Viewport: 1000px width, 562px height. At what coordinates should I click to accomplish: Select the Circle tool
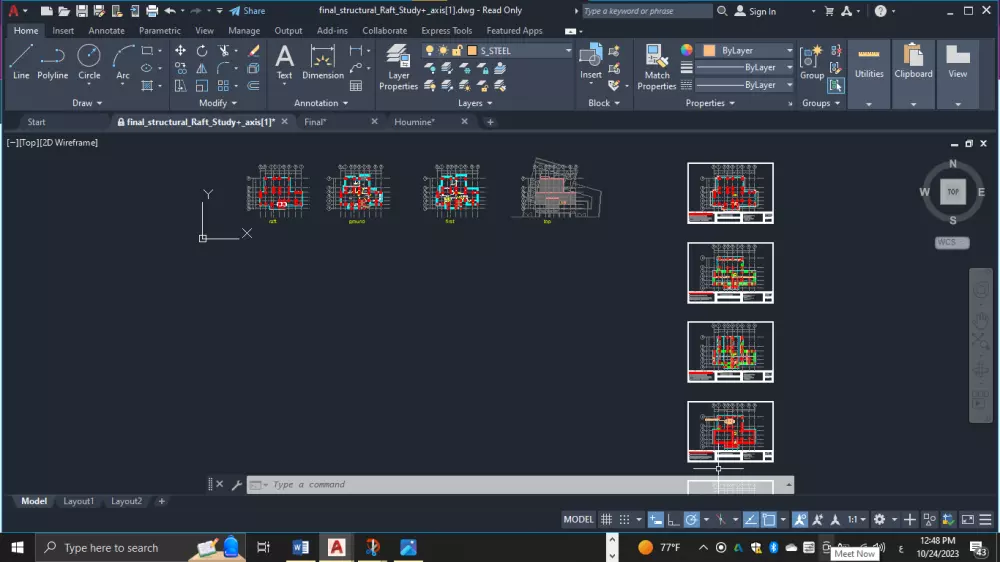coord(89,62)
